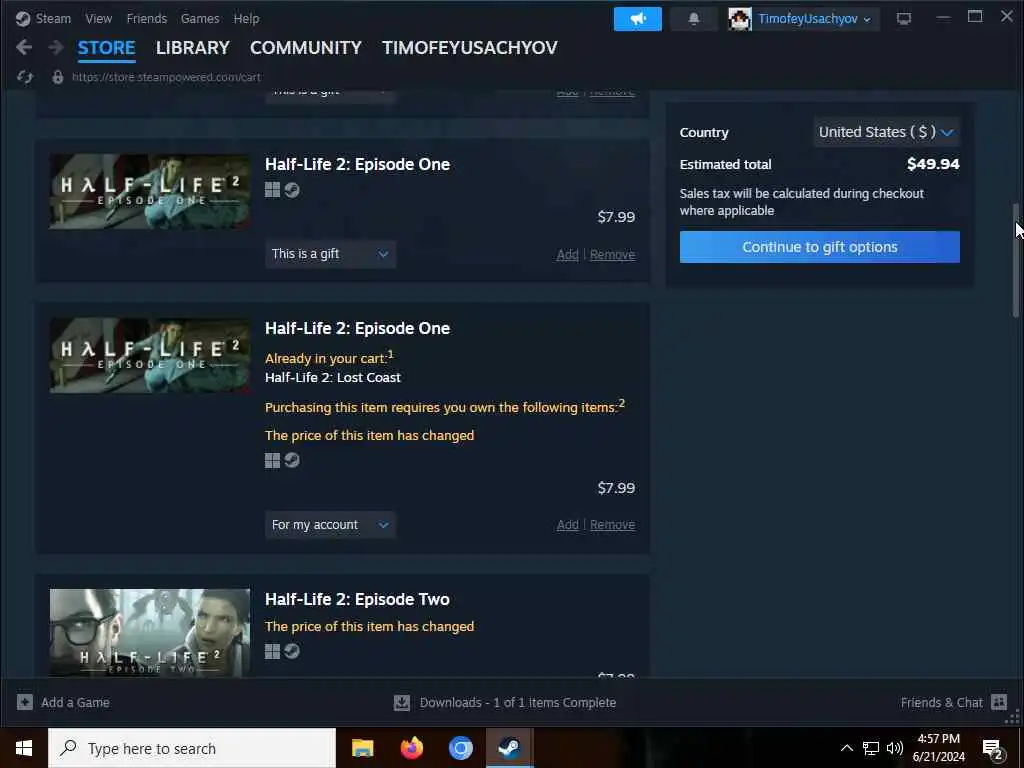Show hidden tray icons chevron
1024x768 pixels.
(x=846, y=748)
